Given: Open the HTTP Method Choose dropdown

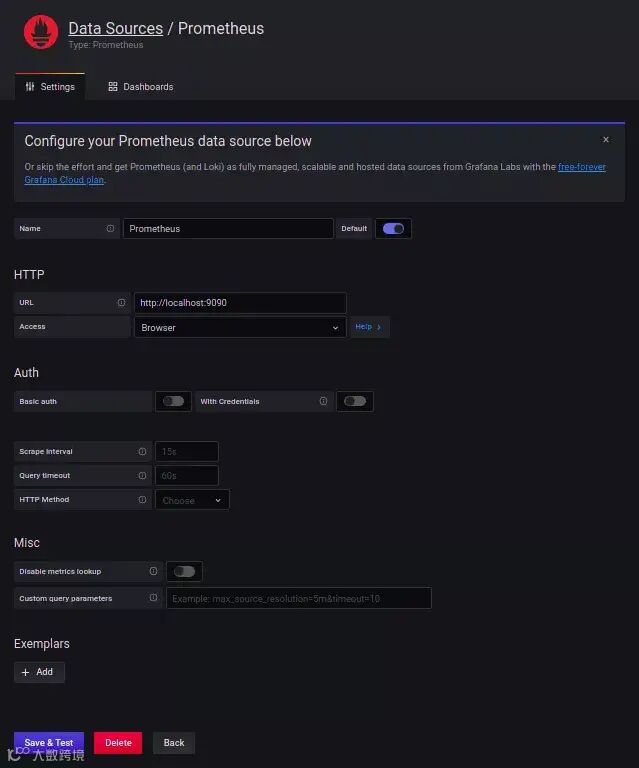Looking at the screenshot, I should click(192, 500).
